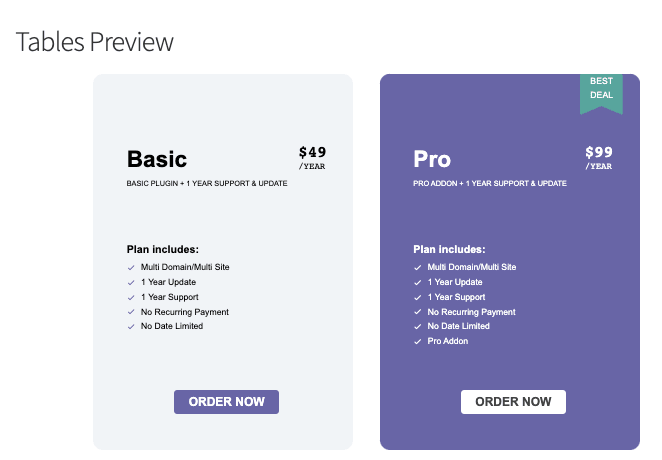Click checkmark beside Basic 1 Year Support
Viewport: 662px width, 460px height.
pyautogui.click(x=131, y=297)
